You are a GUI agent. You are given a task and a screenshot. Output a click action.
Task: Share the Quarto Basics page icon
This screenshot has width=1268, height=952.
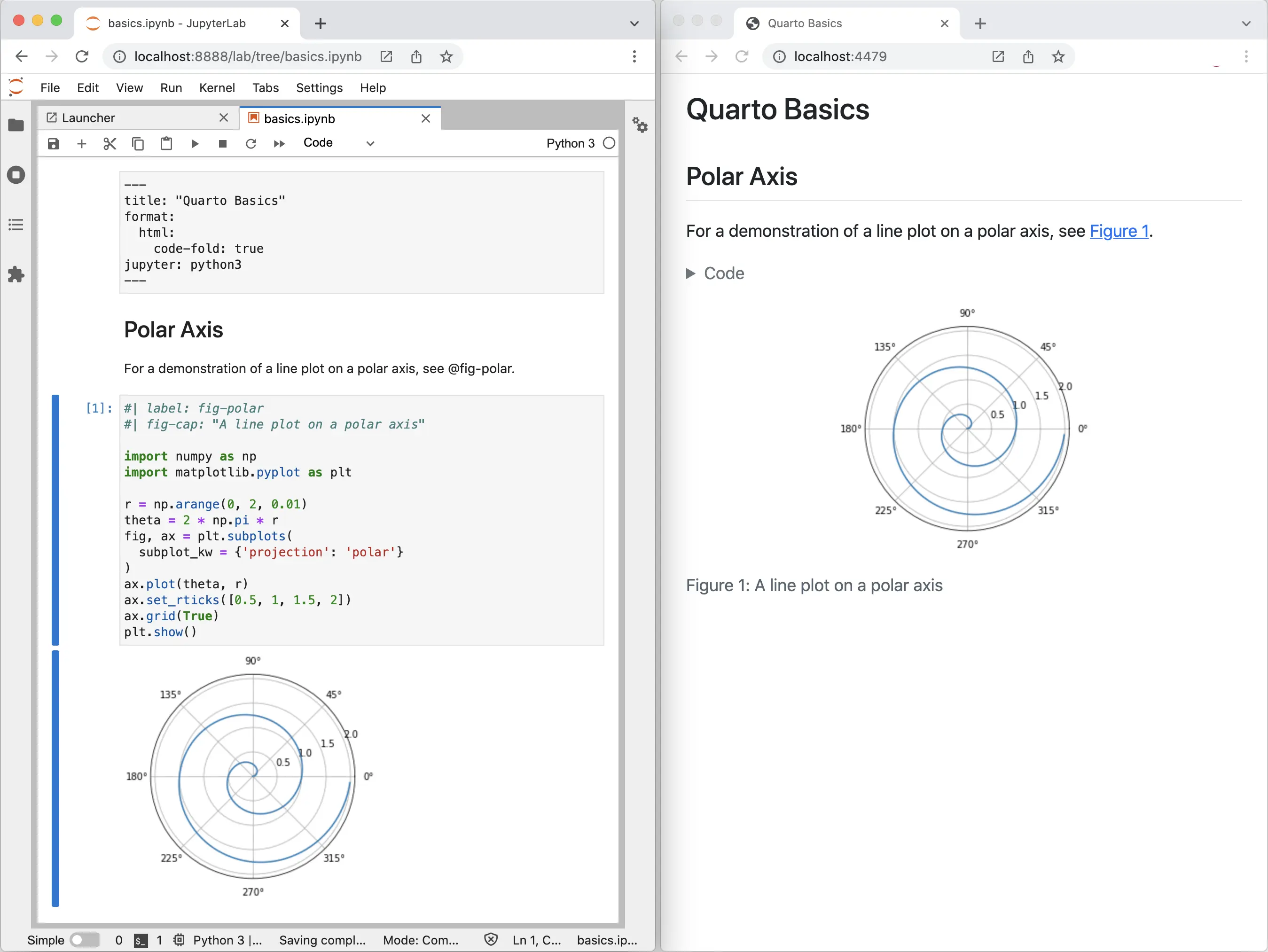pos(1028,56)
